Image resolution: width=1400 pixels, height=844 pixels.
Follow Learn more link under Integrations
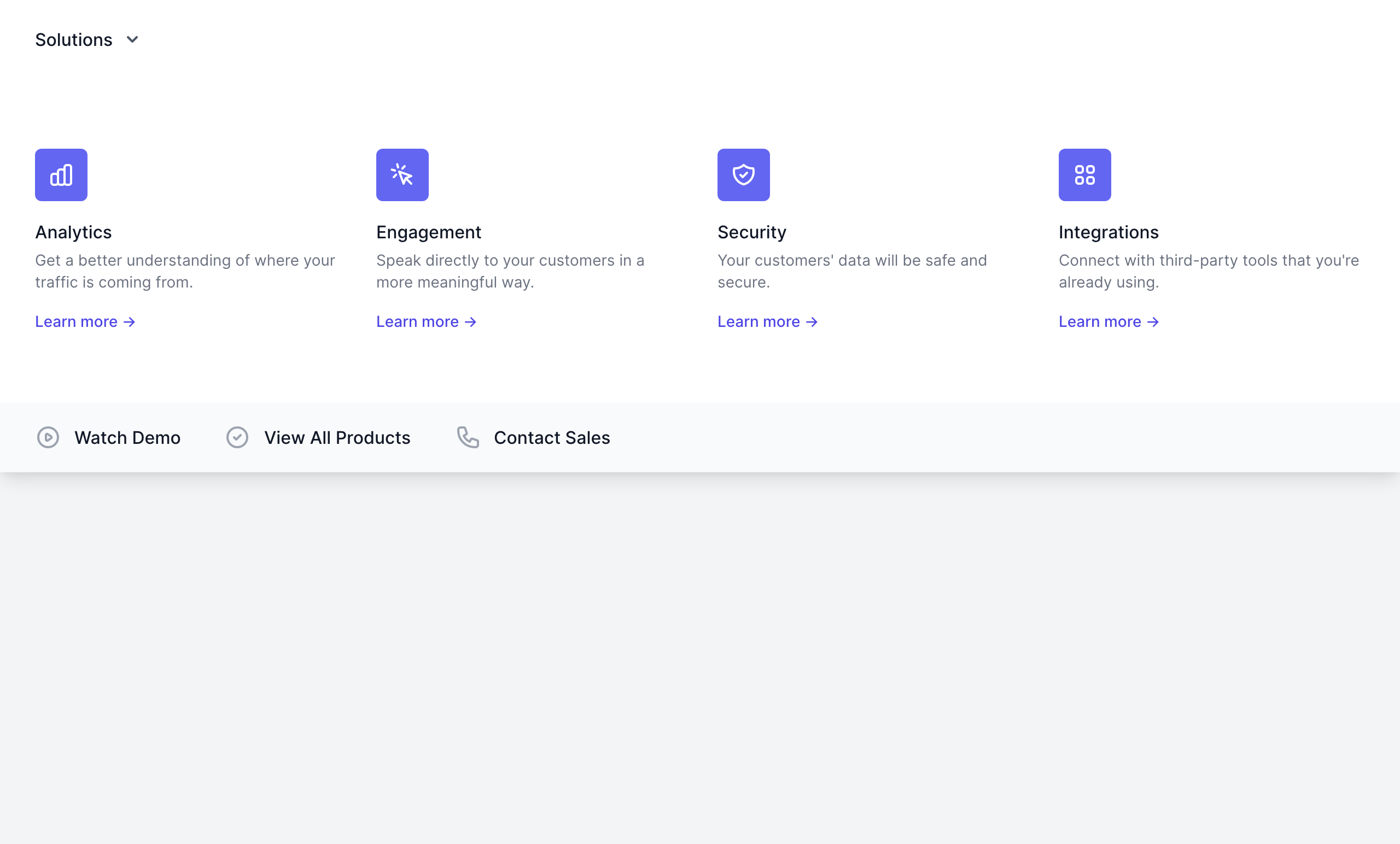1108,321
